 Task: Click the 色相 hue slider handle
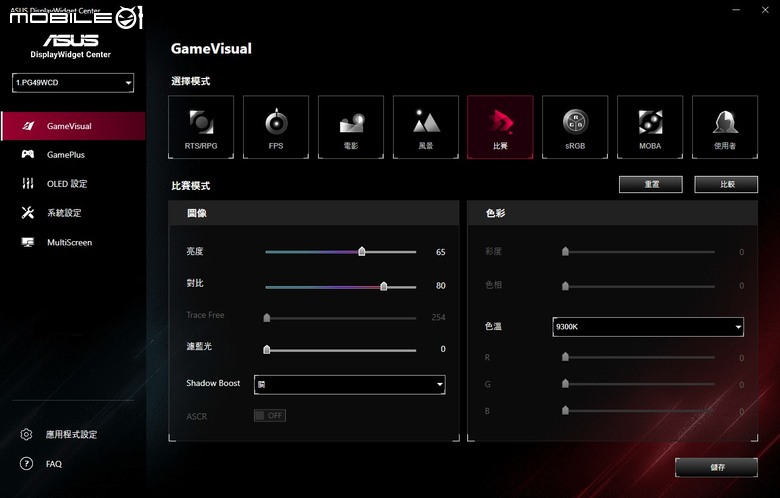(565, 286)
